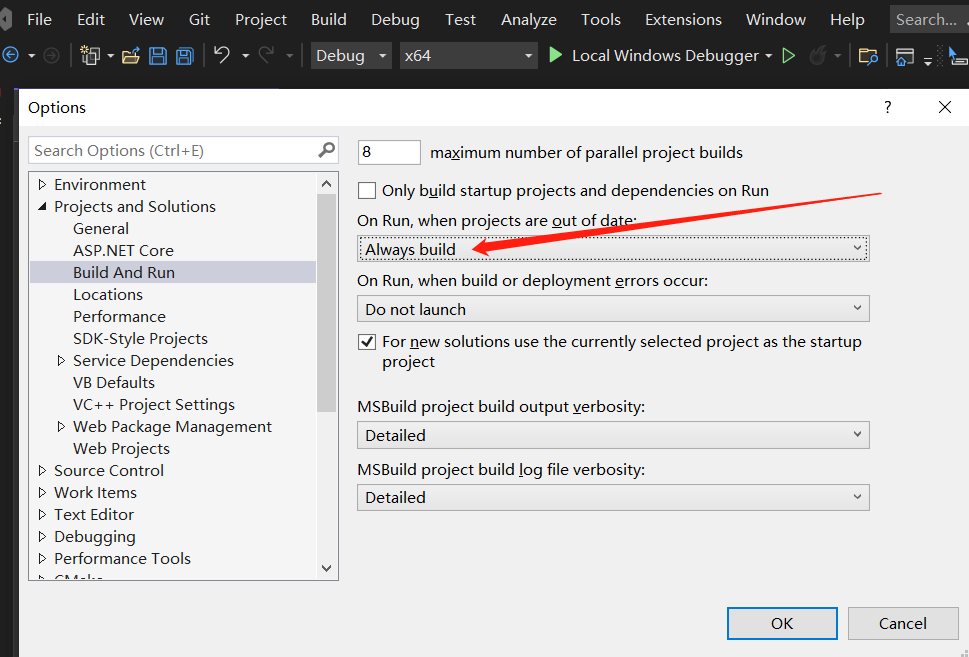This screenshot has width=969, height=657.
Task: Click the Navigate Backward arrow icon
Action: tap(13, 55)
